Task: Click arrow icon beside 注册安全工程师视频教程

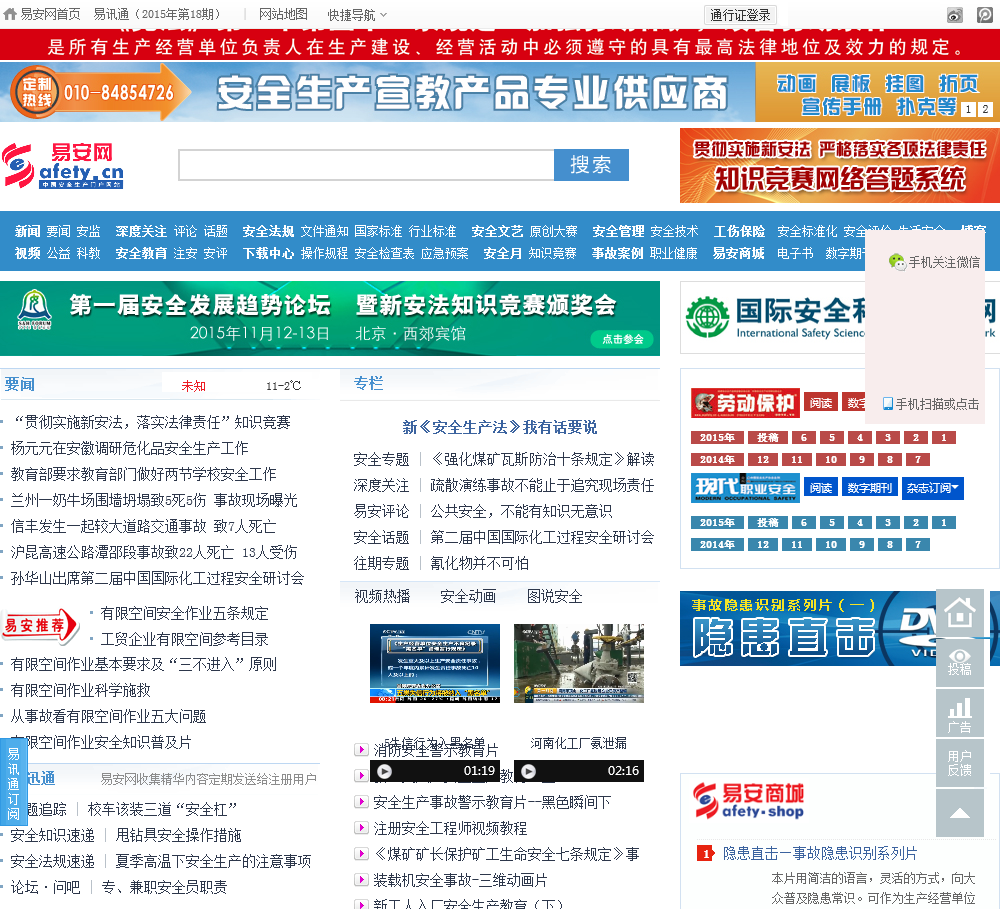Action: coord(361,828)
